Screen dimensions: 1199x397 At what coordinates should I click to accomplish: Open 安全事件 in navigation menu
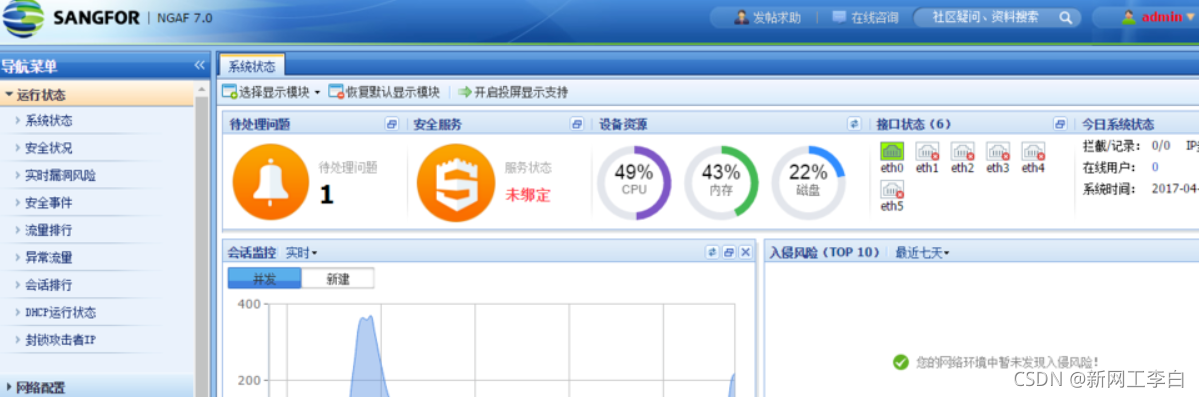[49, 203]
